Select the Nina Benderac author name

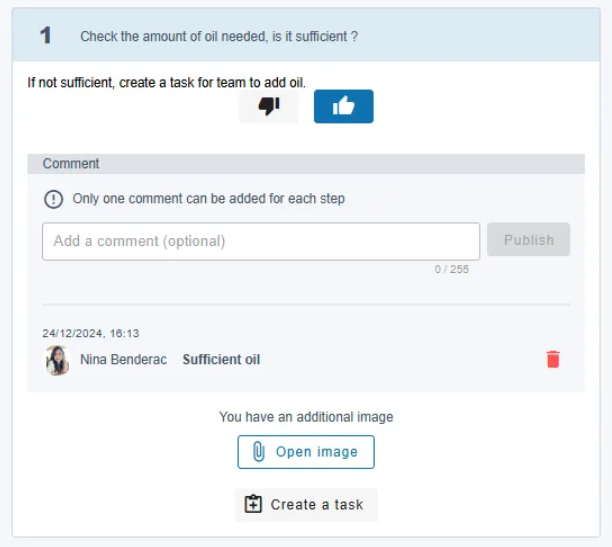123,360
